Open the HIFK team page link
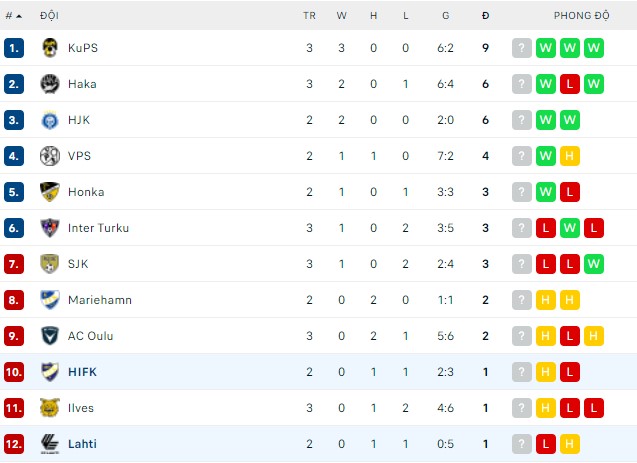The width and height of the screenshot is (637, 463). tap(83, 372)
